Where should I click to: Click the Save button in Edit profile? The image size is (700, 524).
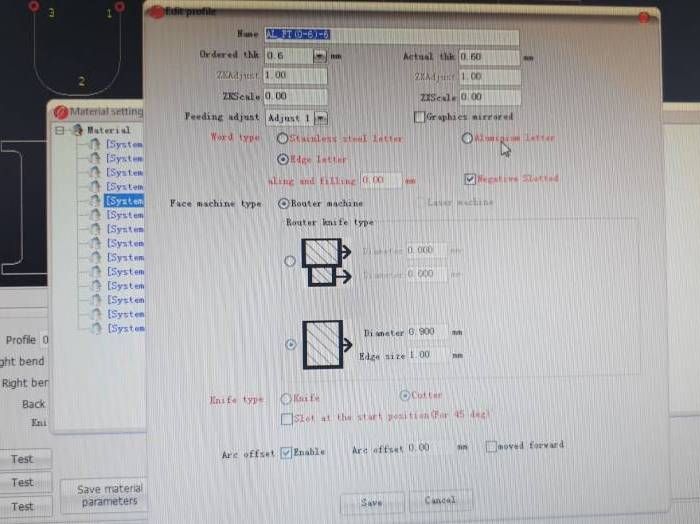(x=371, y=503)
